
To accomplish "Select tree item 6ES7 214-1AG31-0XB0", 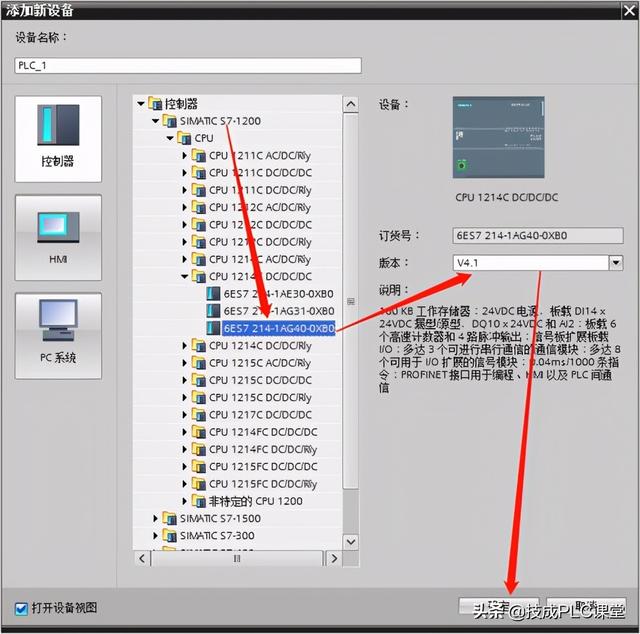I will click(279, 311).
